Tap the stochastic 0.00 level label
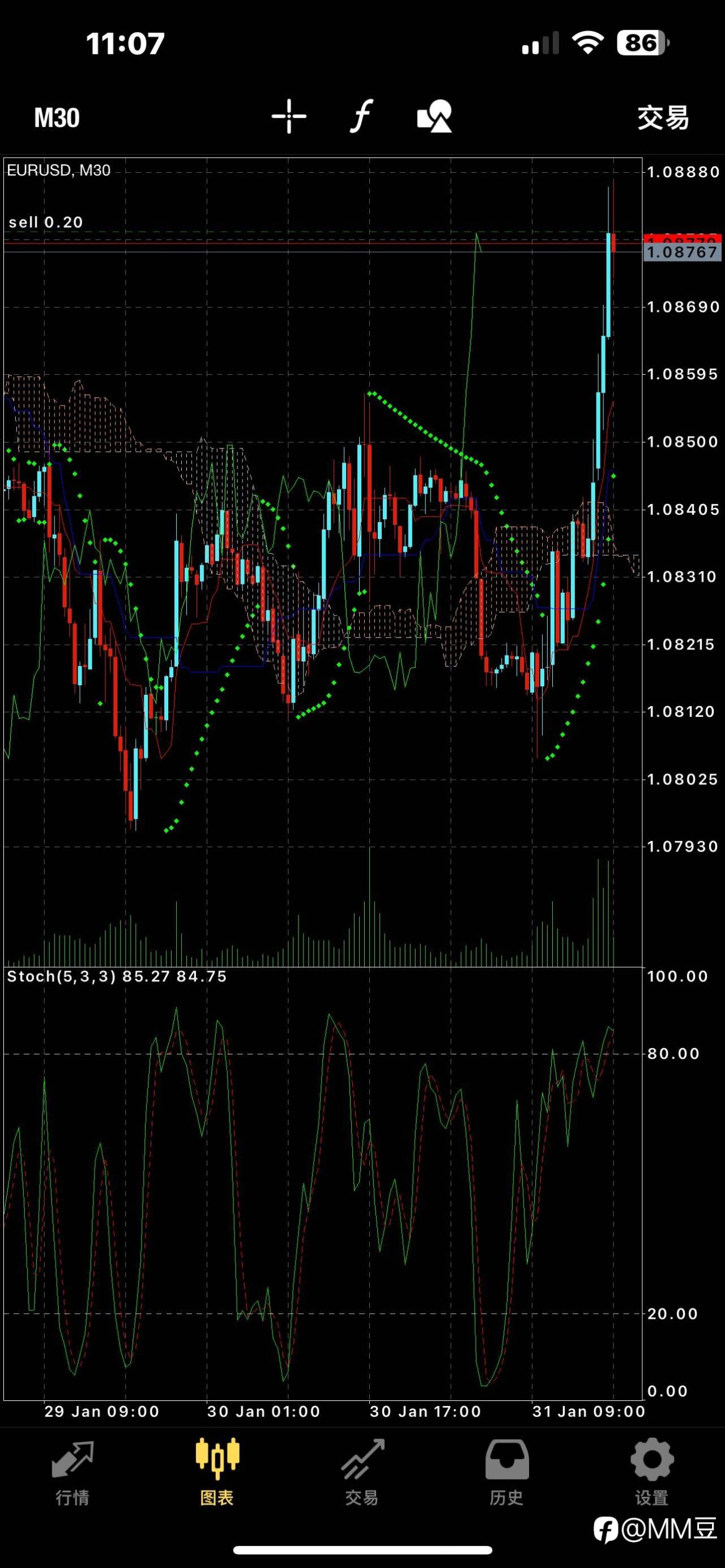The height and width of the screenshot is (1568, 725). [x=667, y=1391]
